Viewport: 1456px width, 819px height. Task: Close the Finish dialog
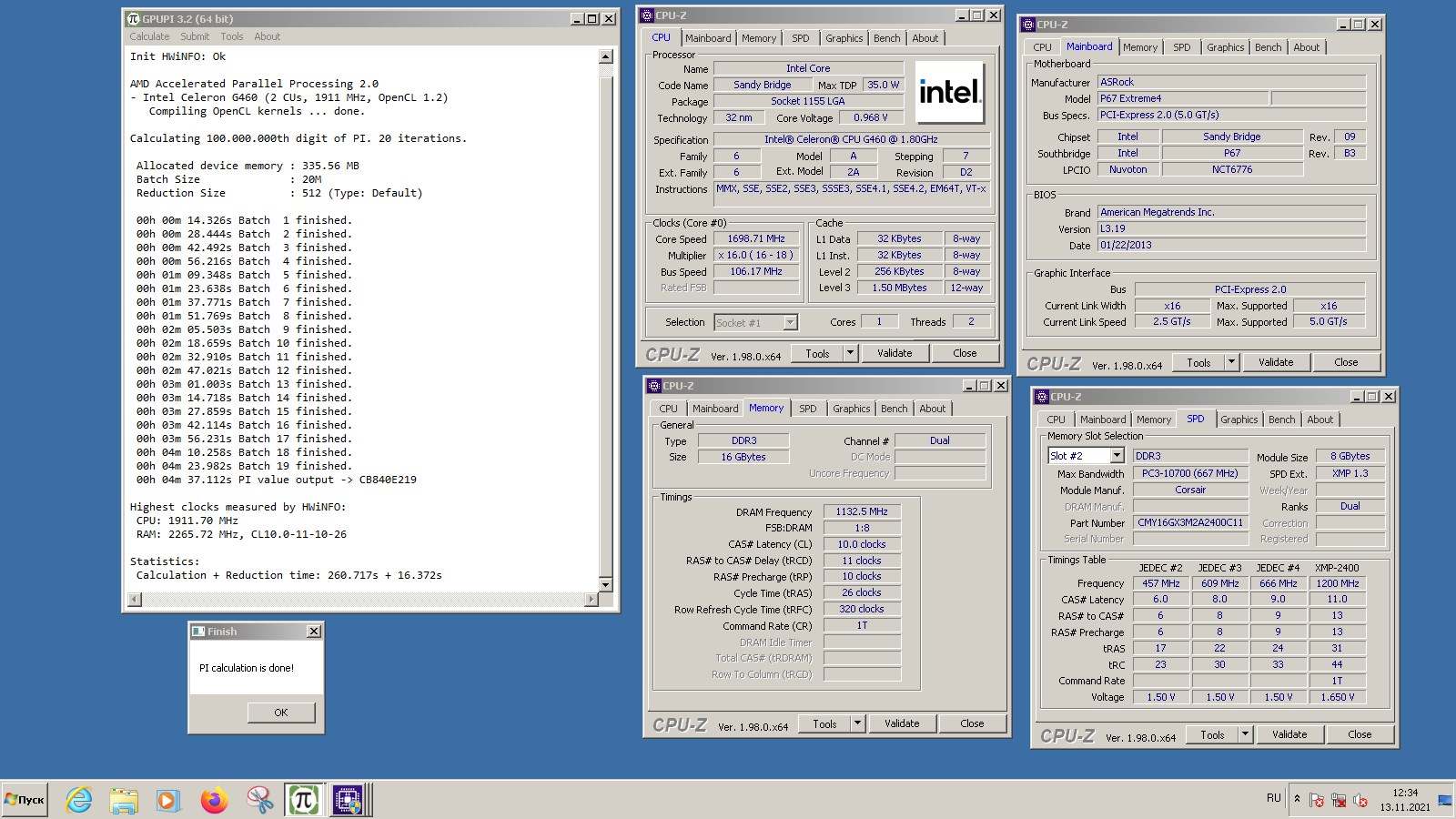click(314, 632)
